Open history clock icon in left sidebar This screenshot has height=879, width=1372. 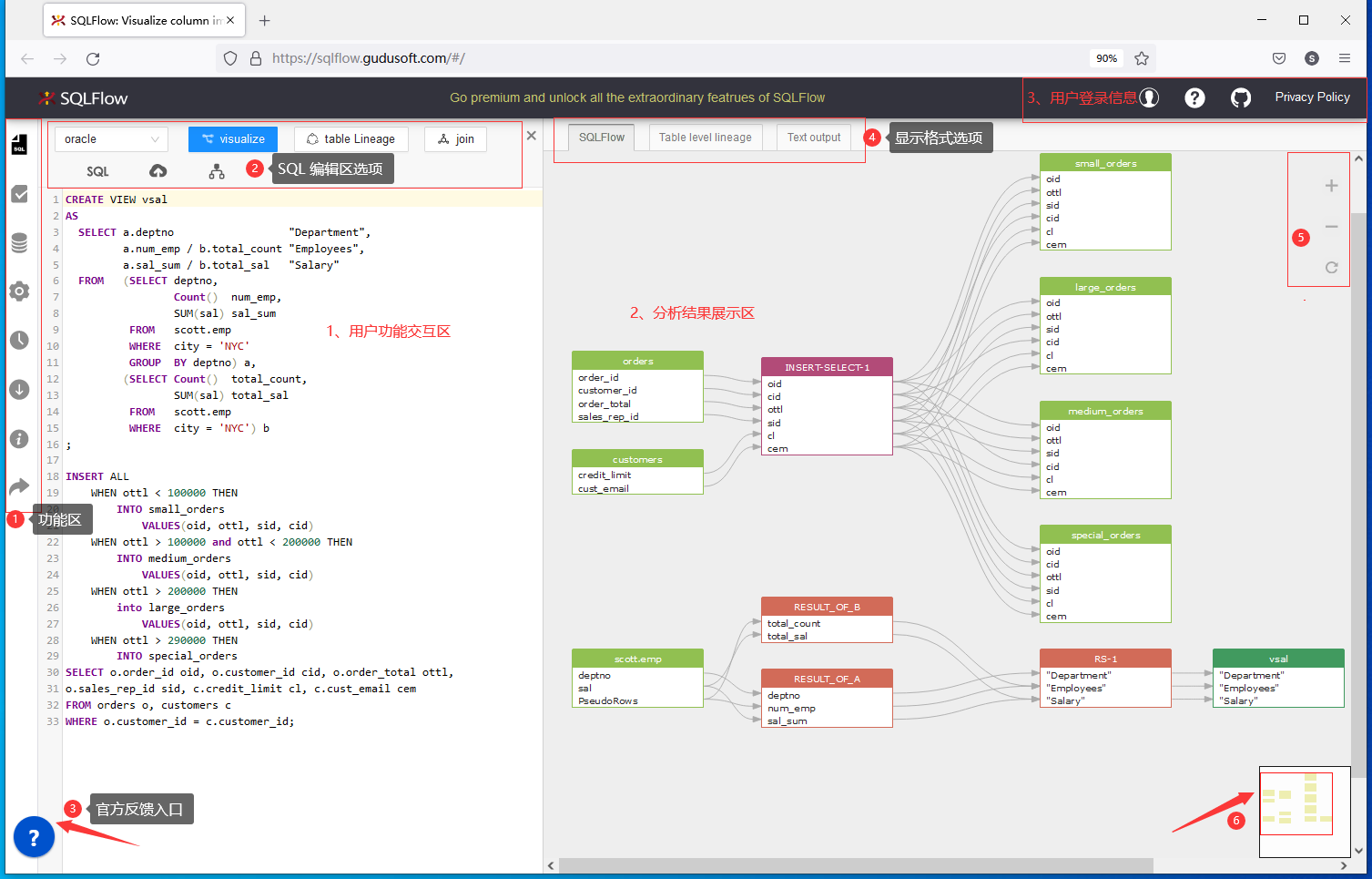click(x=19, y=341)
